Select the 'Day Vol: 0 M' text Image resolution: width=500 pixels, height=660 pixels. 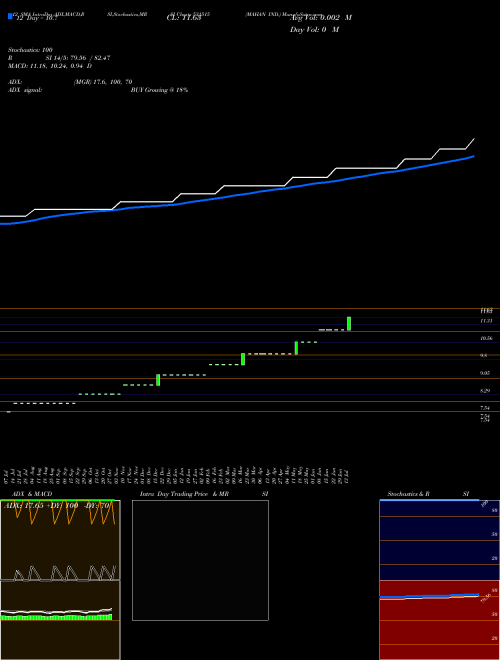click(x=314, y=30)
